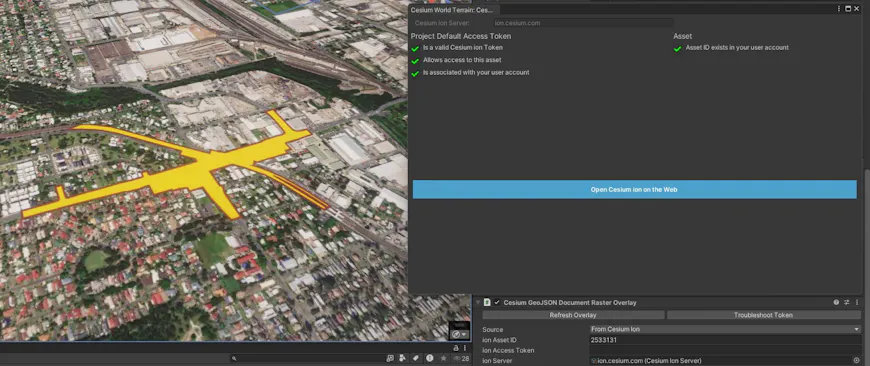Click the Raster Overlay script icon
This screenshot has width=870, height=366.
tap(487, 302)
